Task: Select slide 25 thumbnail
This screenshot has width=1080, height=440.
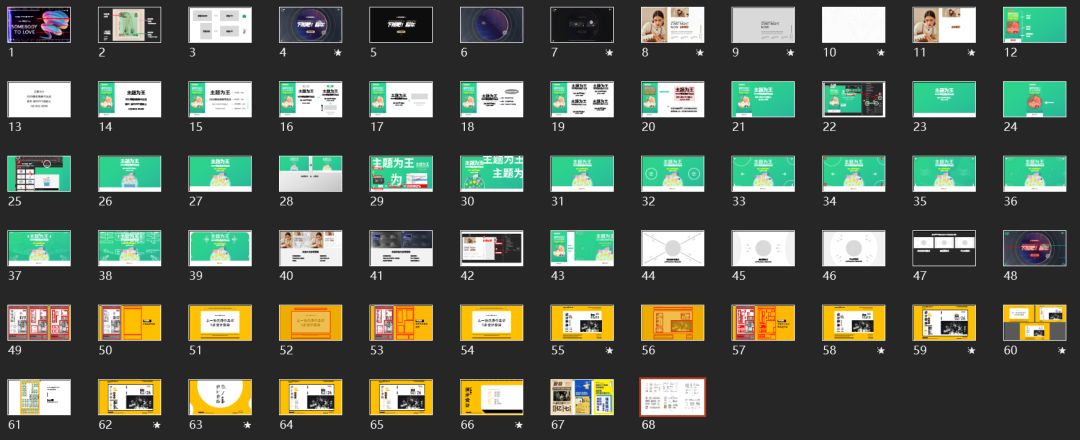Action: [39, 174]
